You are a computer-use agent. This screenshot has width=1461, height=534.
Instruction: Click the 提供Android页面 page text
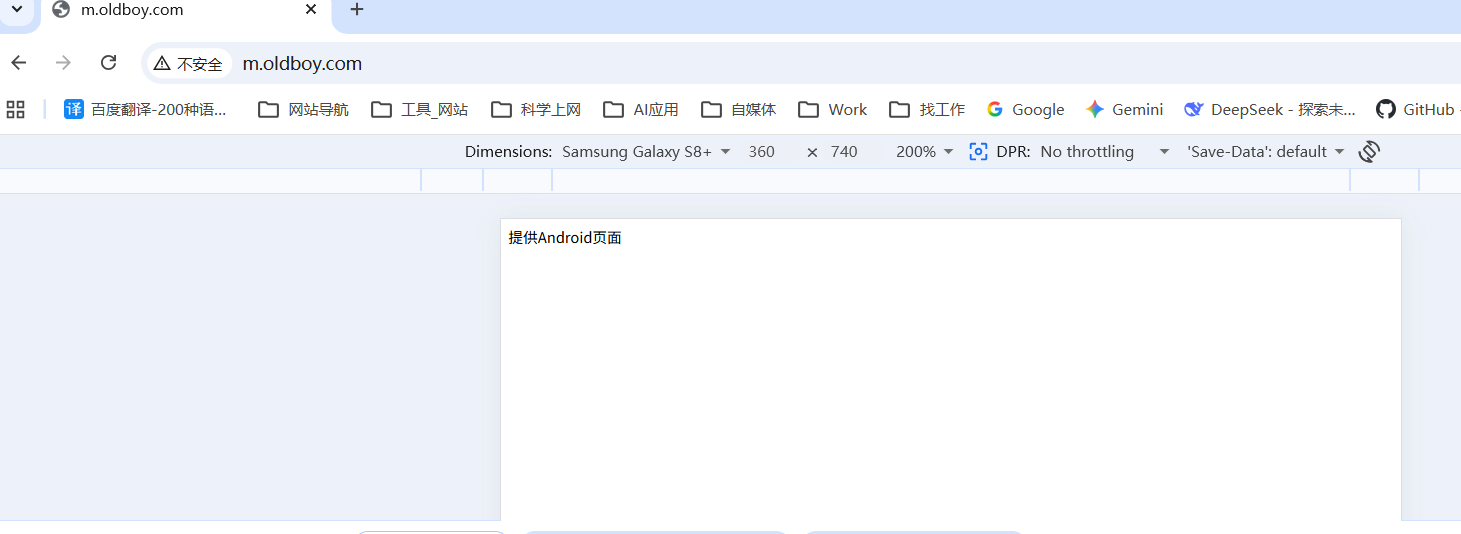(565, 237)
